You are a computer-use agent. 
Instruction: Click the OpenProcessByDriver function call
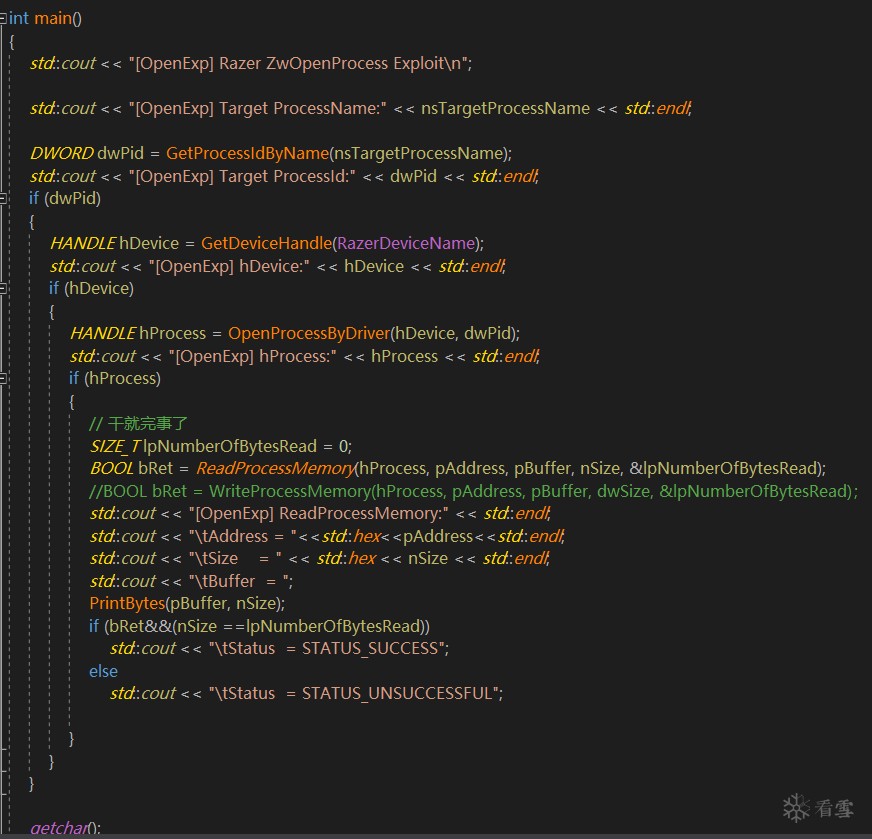(309, 333)
